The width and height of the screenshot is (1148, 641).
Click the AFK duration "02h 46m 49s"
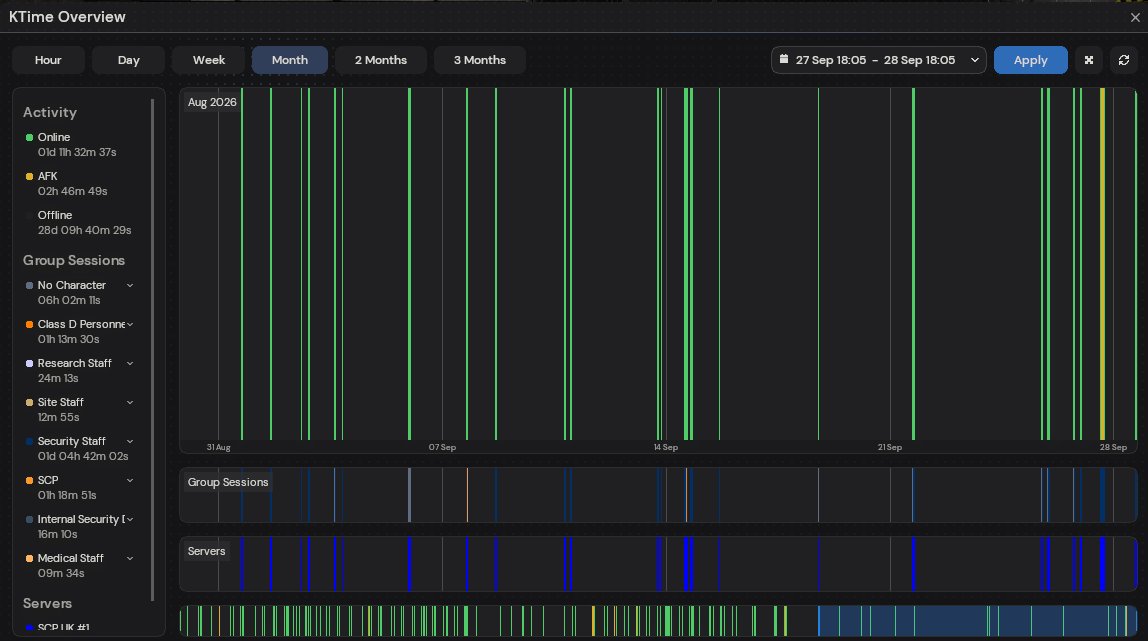point(72,191)
